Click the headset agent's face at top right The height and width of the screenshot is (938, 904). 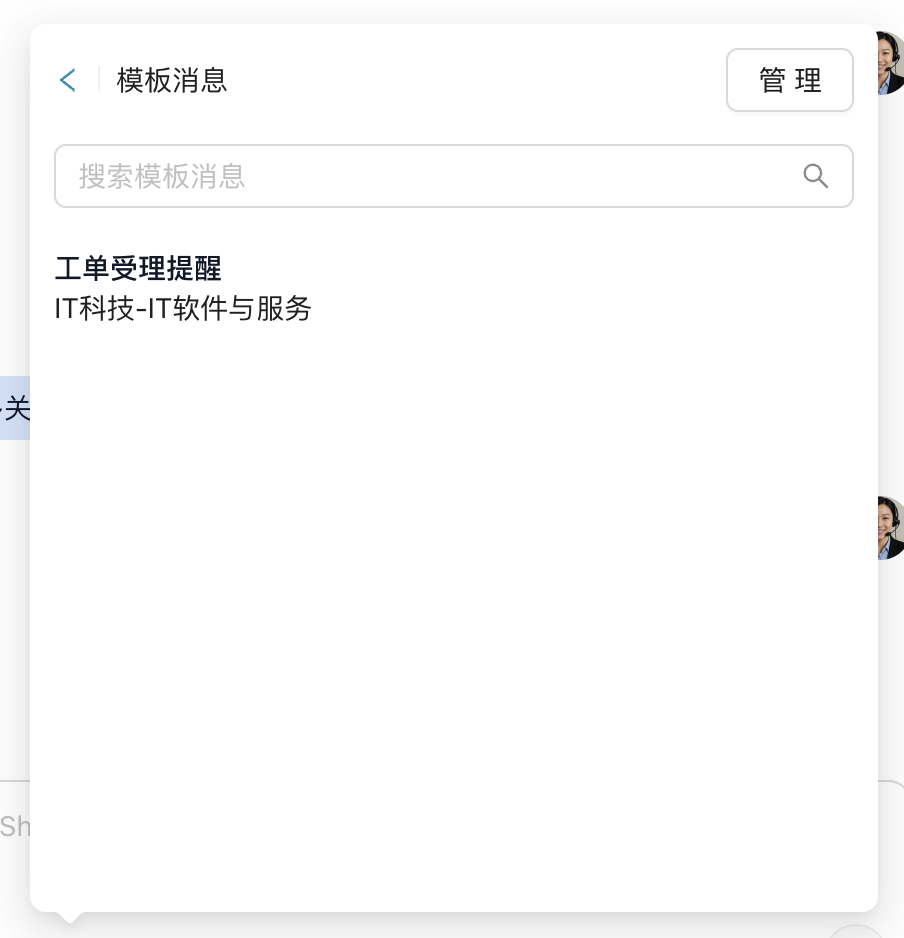point(890,63)
